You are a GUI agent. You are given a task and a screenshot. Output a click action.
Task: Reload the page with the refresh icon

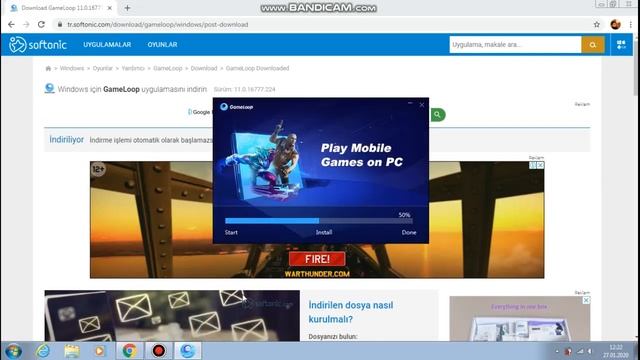41,24
